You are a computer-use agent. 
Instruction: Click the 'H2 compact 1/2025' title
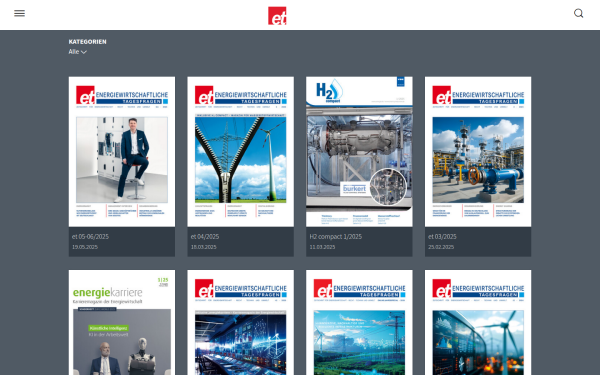[336, 236]
